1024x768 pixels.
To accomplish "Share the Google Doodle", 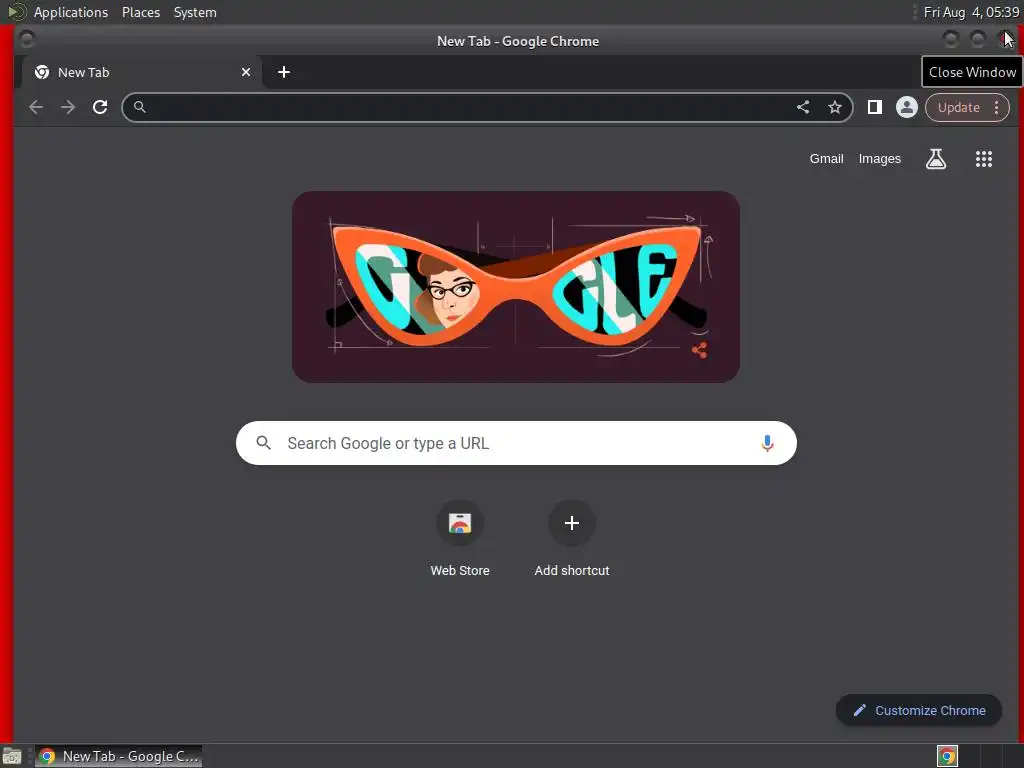I will (699, 350).
